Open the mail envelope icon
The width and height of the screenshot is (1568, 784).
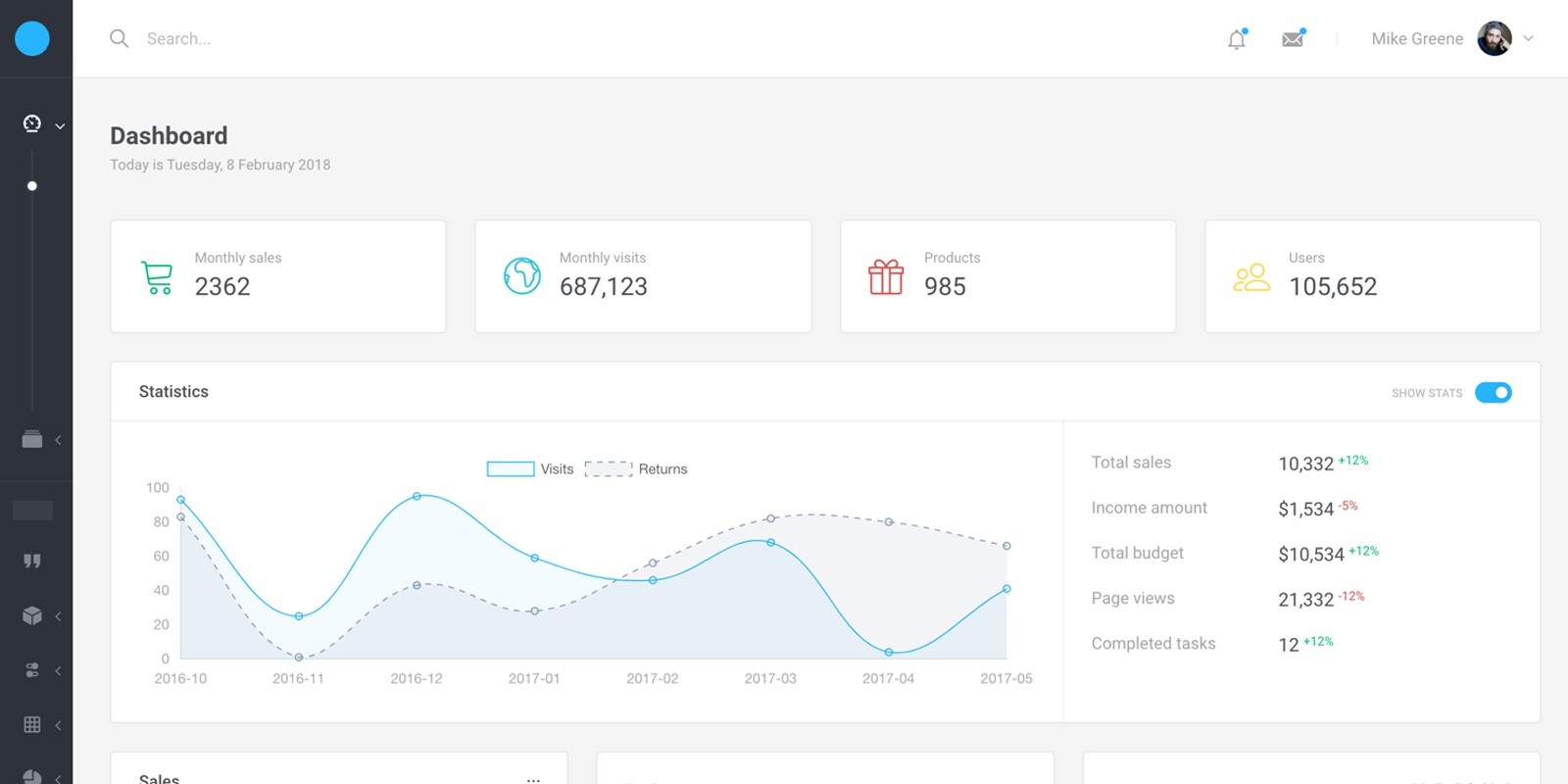pyautogui.click(x=1293, y=39)
